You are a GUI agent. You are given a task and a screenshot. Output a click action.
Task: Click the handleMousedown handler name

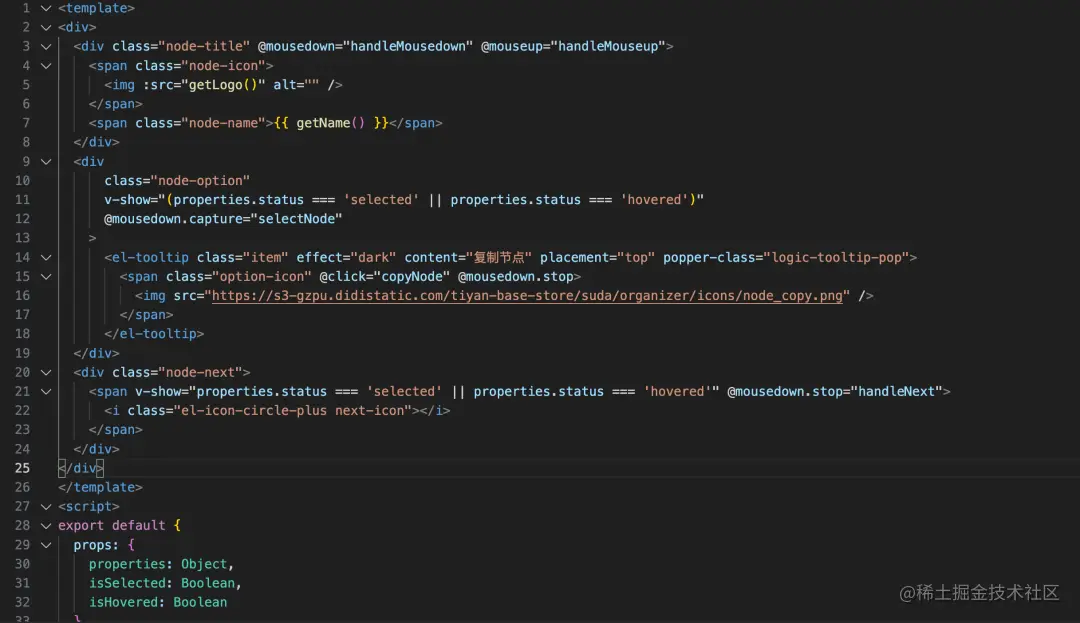point(408,47)
